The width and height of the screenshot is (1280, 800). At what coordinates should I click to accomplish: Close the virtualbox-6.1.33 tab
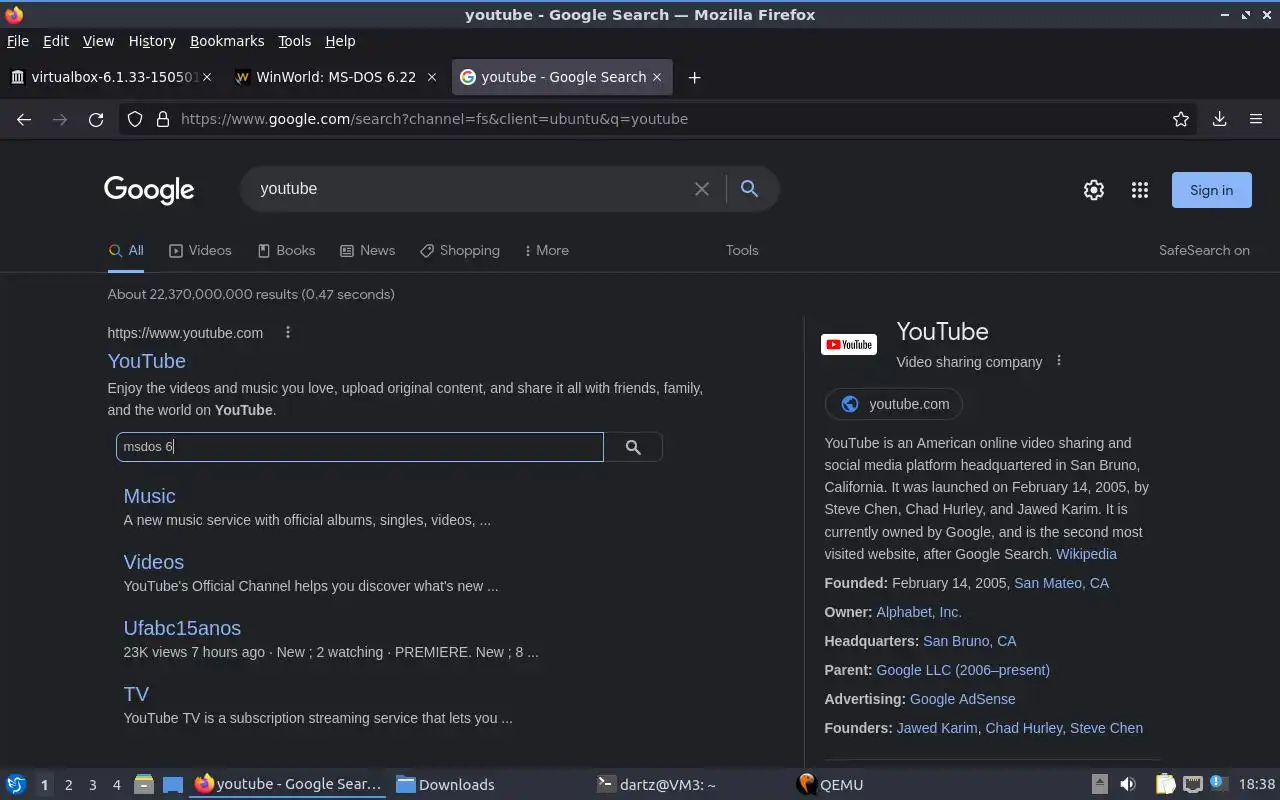tap(207, 77)
